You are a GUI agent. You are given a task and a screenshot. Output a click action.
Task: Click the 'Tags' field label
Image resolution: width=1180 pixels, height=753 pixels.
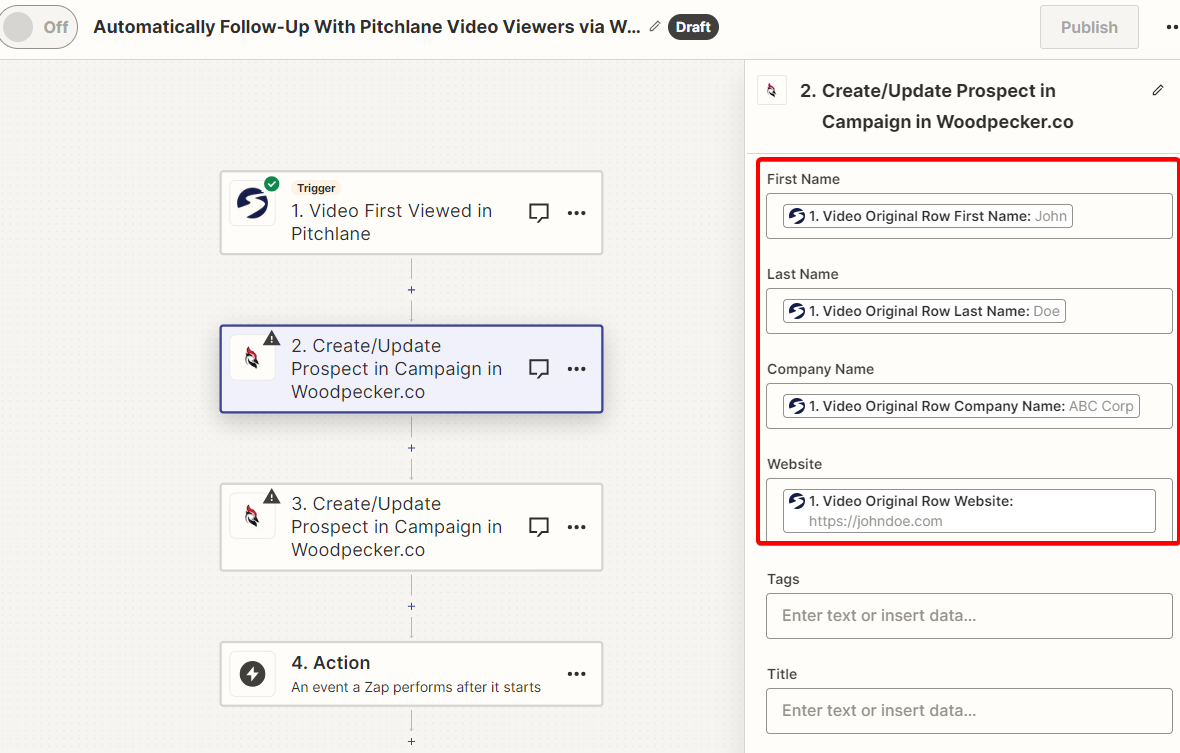point(783,579)
